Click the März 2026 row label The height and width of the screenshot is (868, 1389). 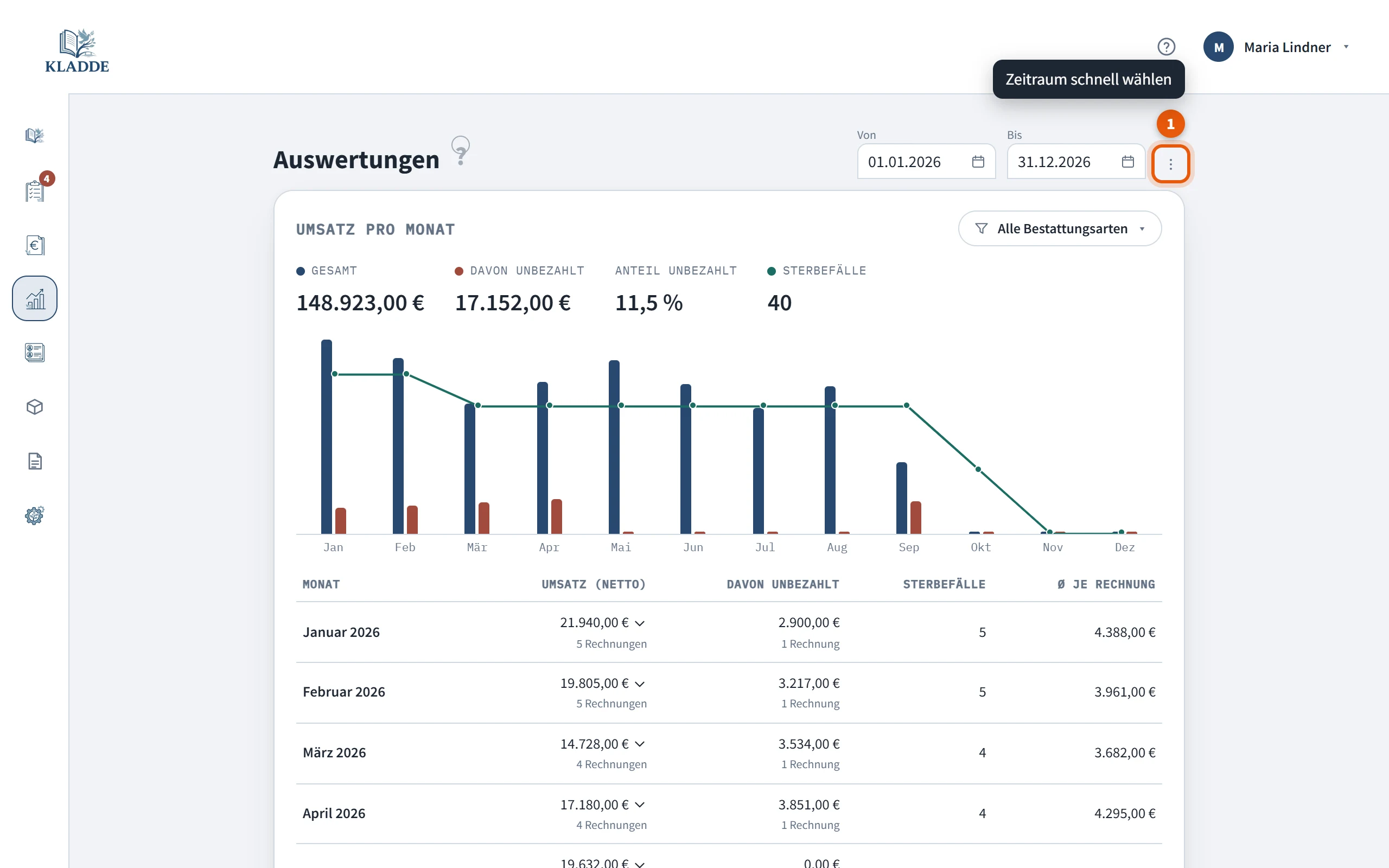pos(334,752)
